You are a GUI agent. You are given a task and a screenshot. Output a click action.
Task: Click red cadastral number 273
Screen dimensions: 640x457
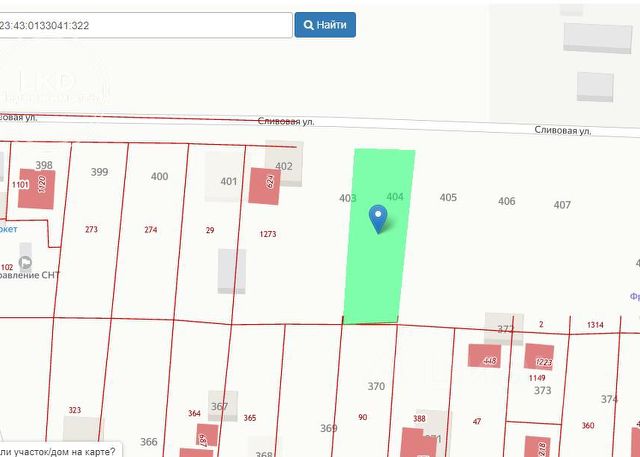click(x=91, y=229)
